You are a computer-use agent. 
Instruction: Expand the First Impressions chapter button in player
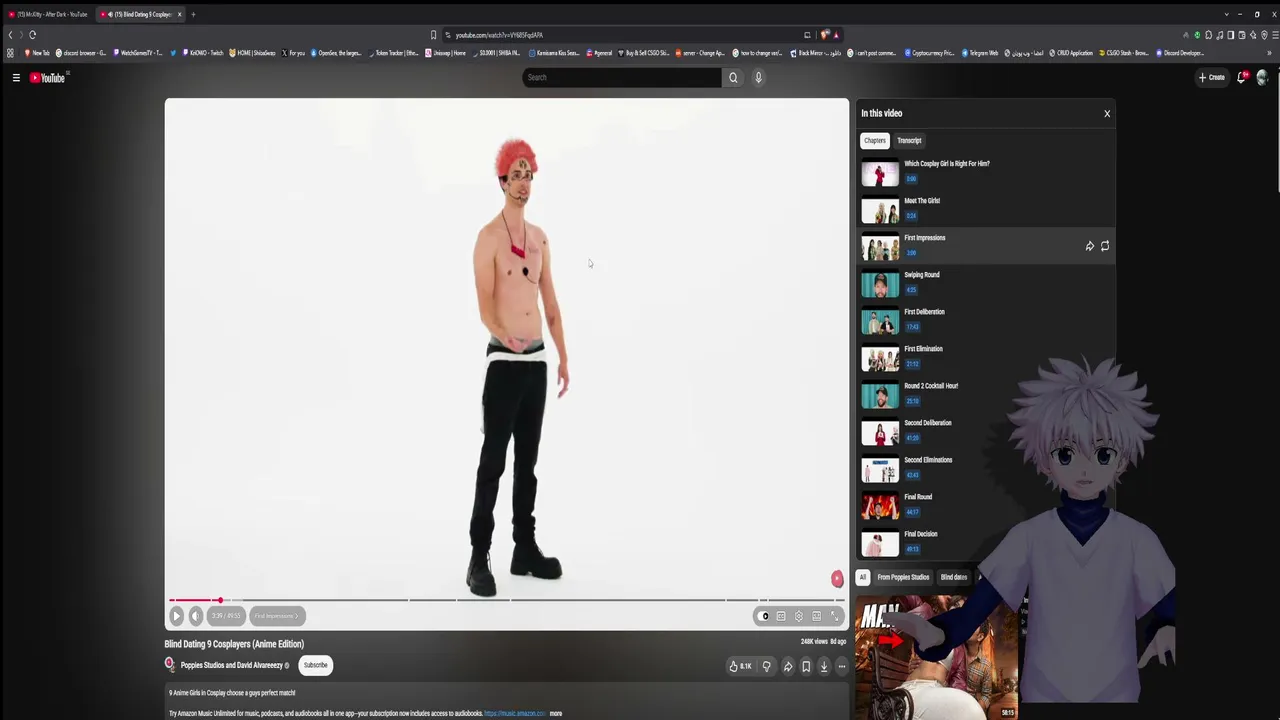276,616
